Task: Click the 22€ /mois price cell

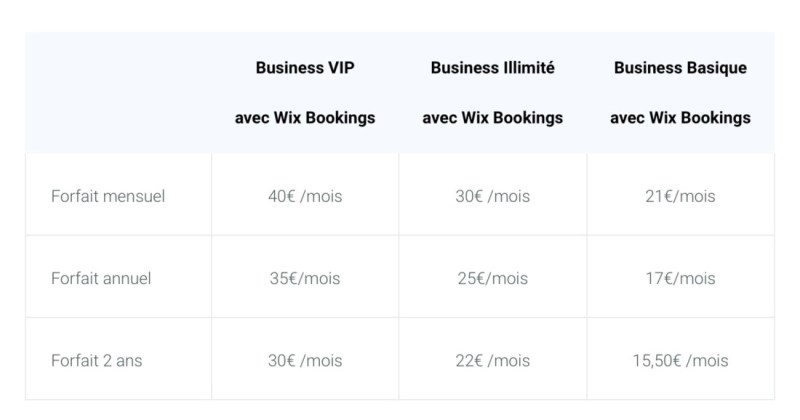Action: (x=492, y=360)
